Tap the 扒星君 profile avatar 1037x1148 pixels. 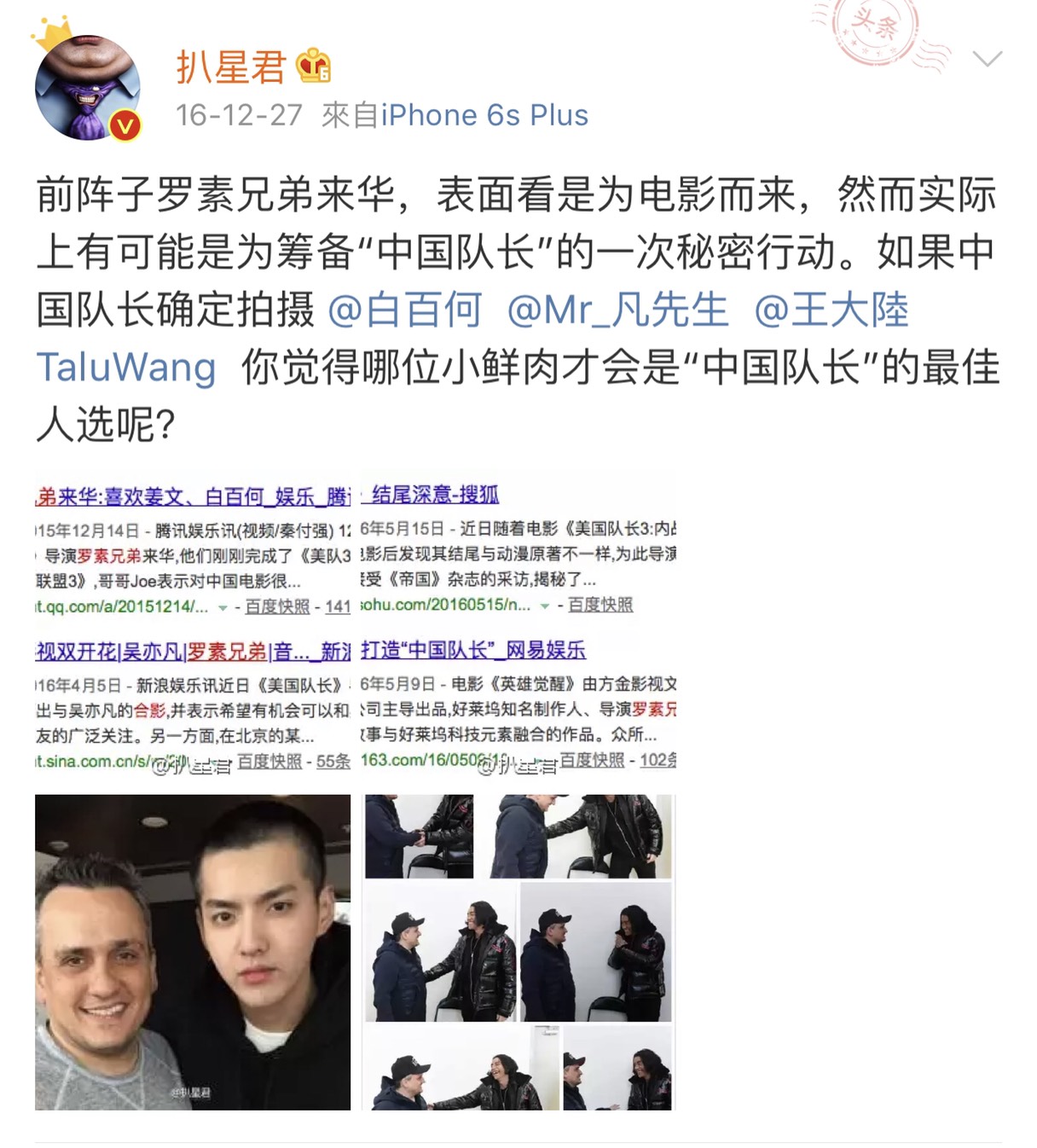pos(88,86)
